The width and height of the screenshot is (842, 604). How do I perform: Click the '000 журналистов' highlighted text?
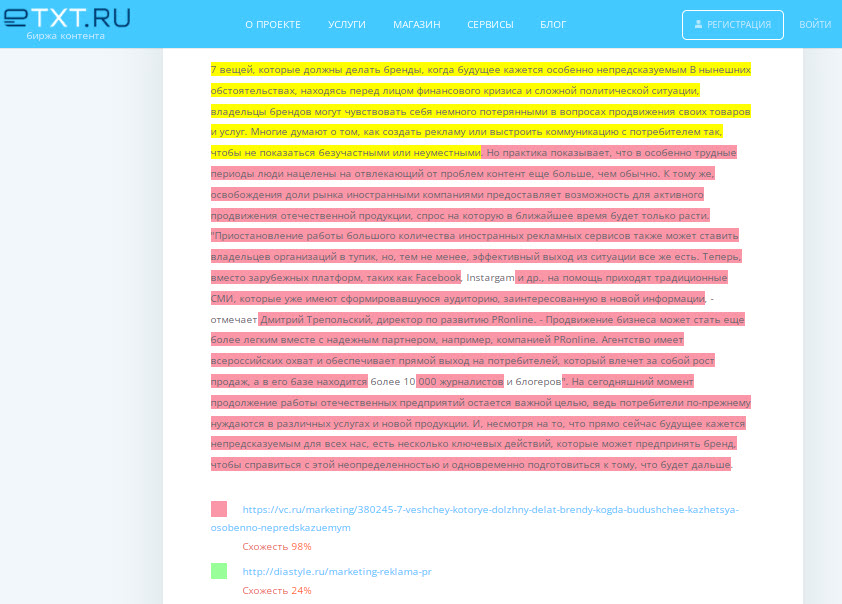tap(460, 382)
